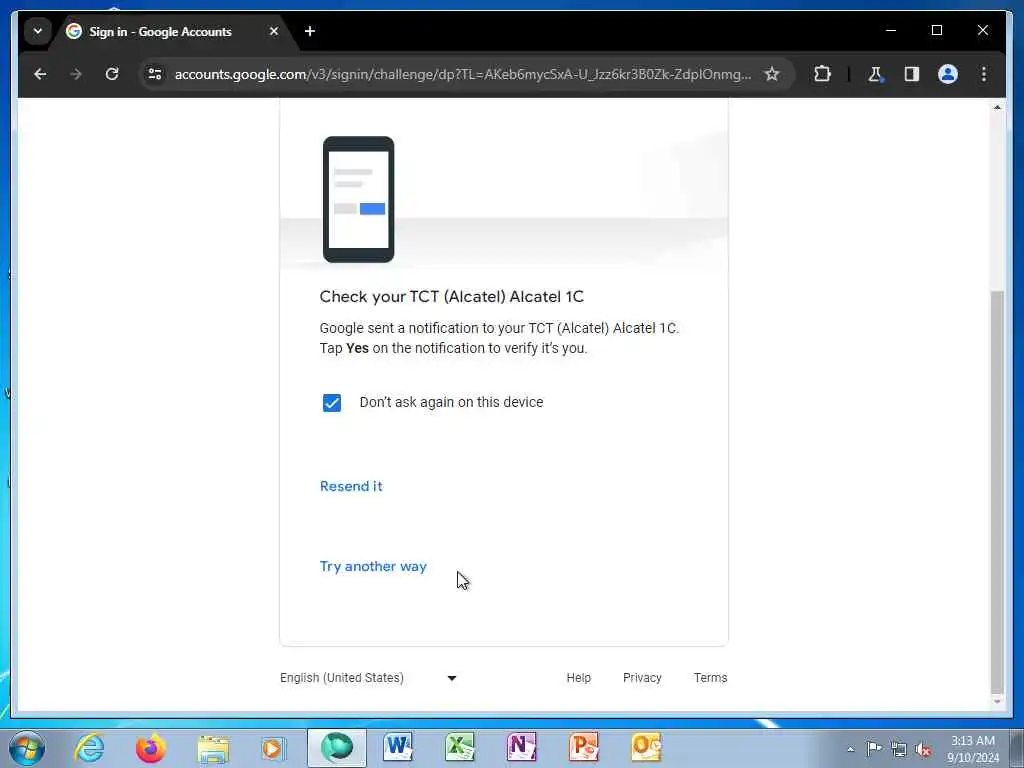Open the Chrome three-dot menu
The width and height of the screenshot is (1024, 768).
[984, 74]
